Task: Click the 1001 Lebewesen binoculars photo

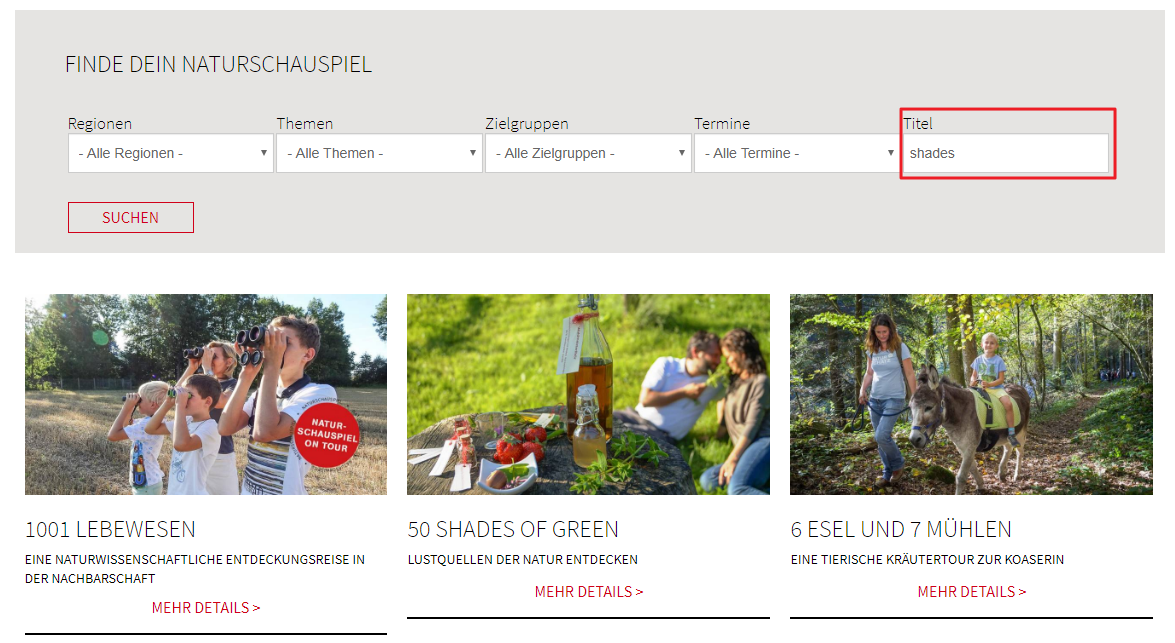Action: [x=206, y=394]
